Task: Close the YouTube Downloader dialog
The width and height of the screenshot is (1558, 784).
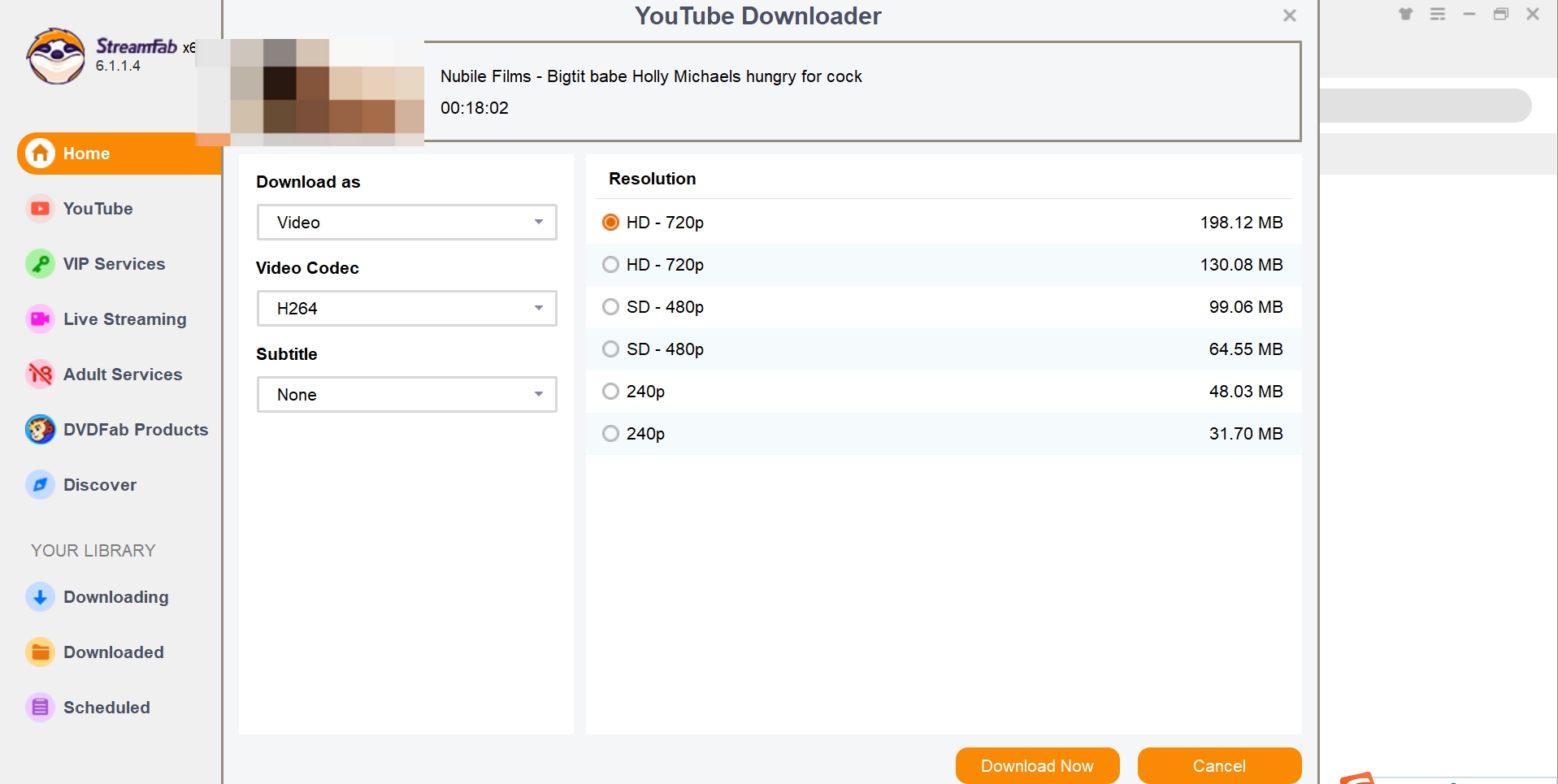Action: click(1289, 15)
